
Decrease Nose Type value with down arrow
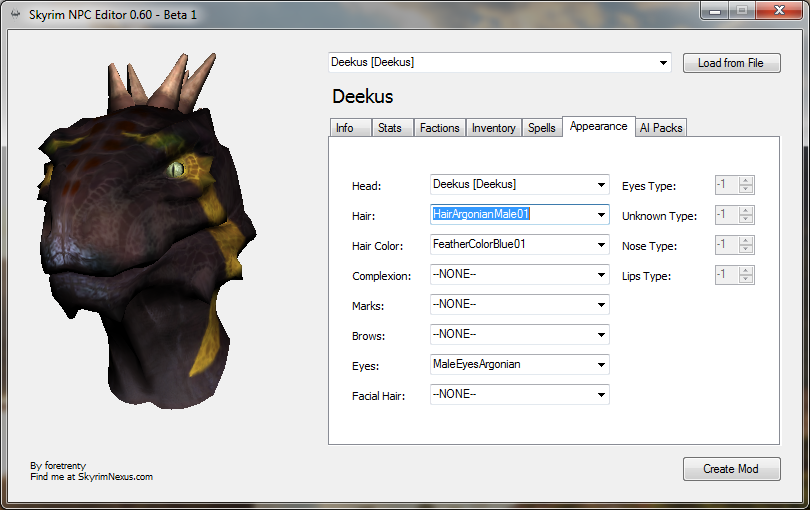745,249
